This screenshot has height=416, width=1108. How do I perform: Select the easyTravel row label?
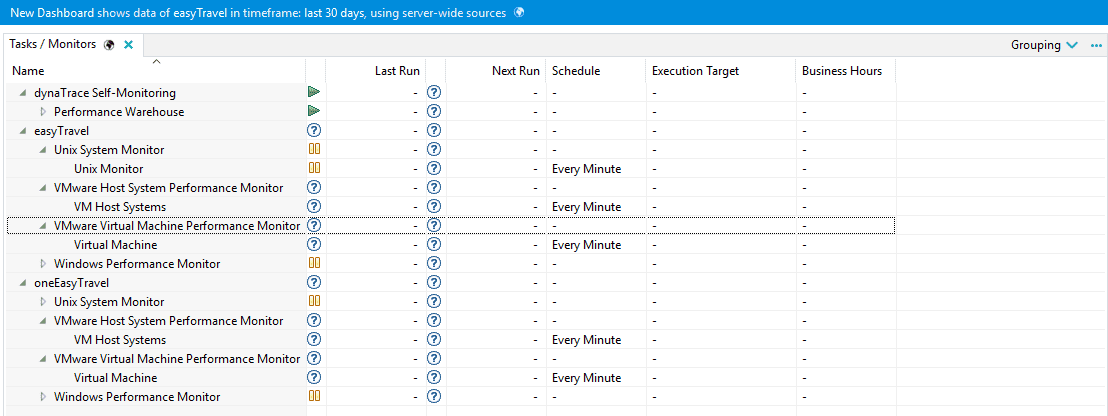point(61,131)
